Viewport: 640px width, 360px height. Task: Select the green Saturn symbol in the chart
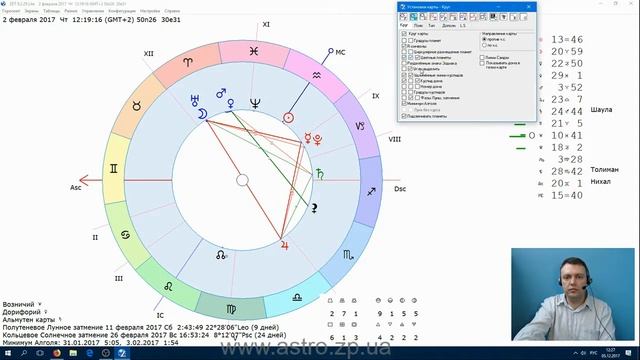click(320, 174)
